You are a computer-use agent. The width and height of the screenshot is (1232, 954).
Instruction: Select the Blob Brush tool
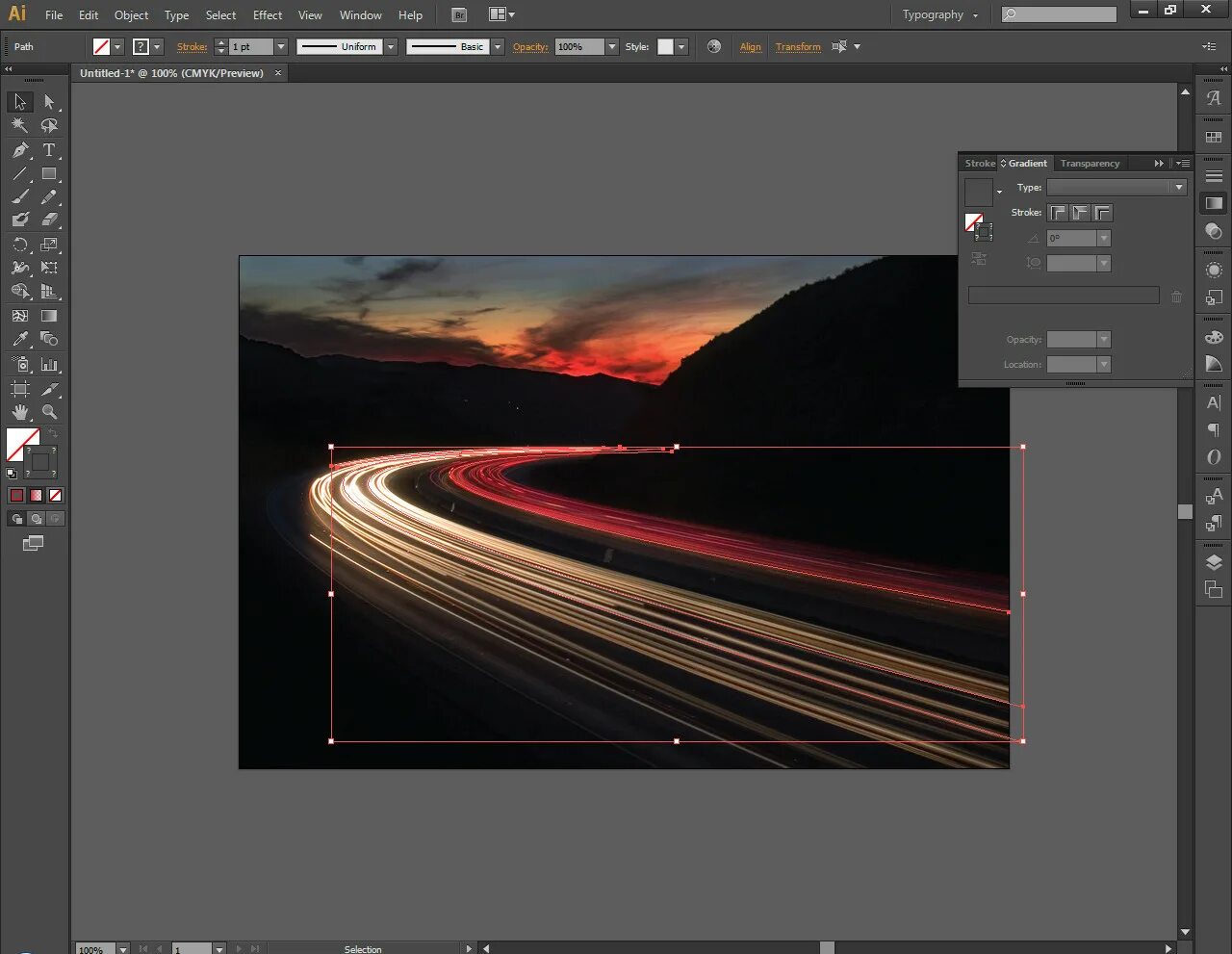pyautogui.click(x=20, y=219)
